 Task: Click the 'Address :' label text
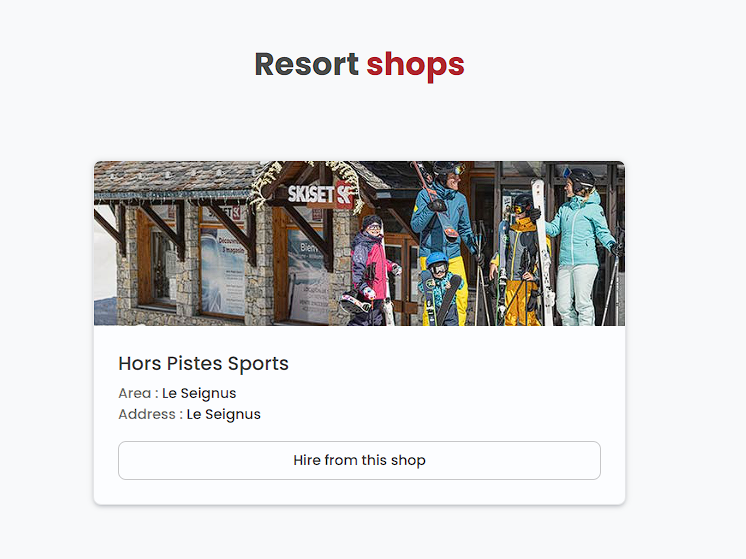(x=150, y=414)
